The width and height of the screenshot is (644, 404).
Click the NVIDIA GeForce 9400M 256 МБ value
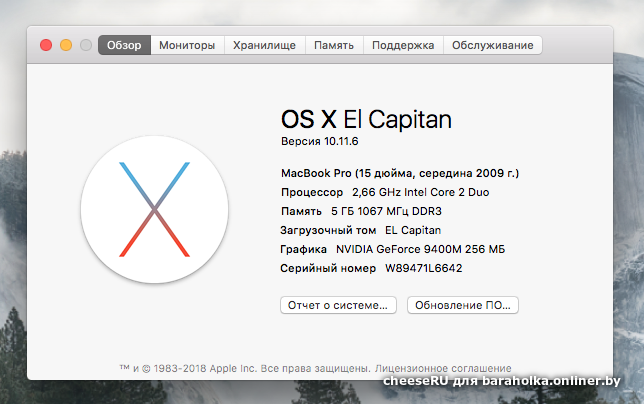click(x=420, y=249)
